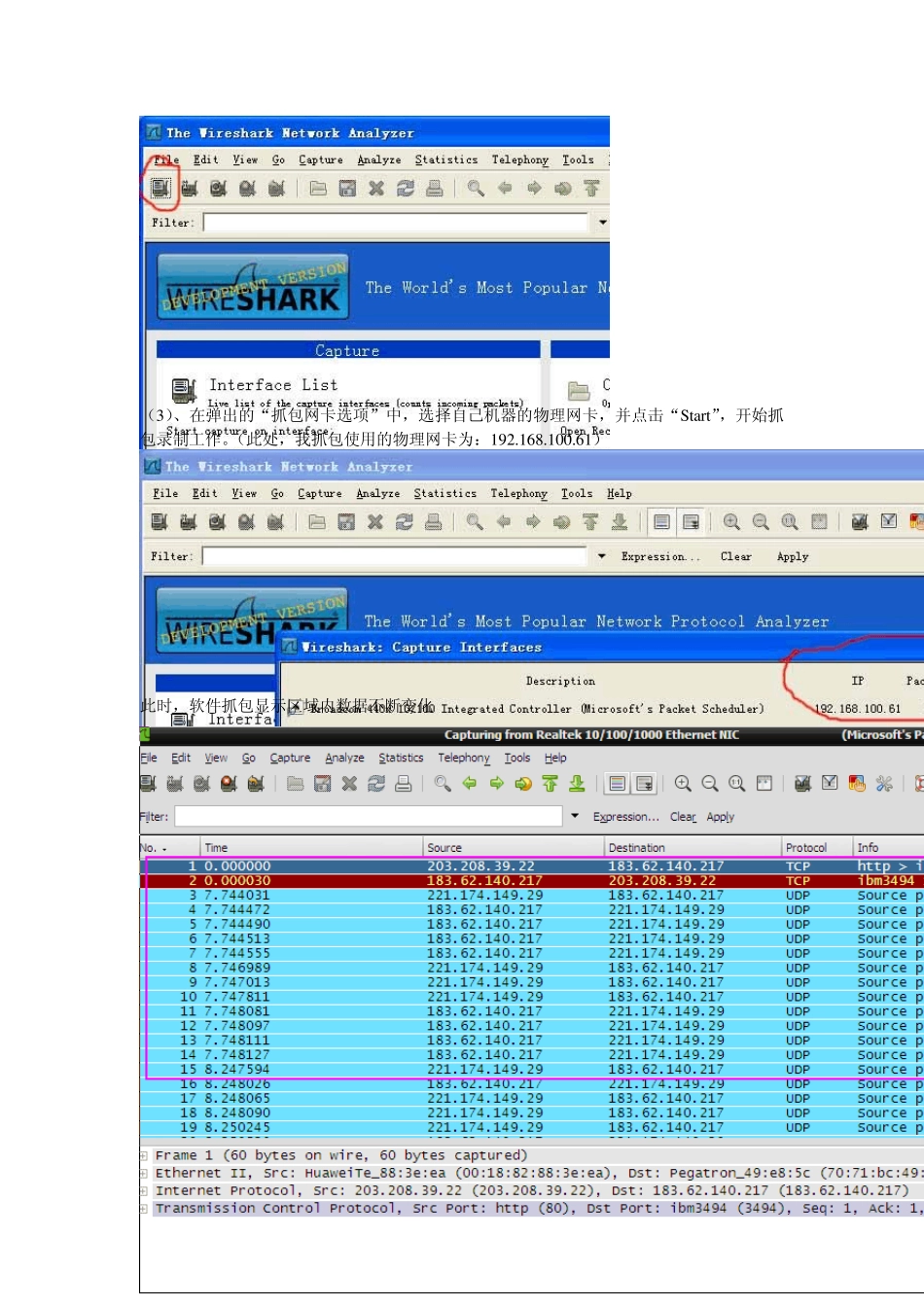Find packet magnifier in Capturing from Realtek window
Viewport: 924px width, 1307px height.
point(443,784)
